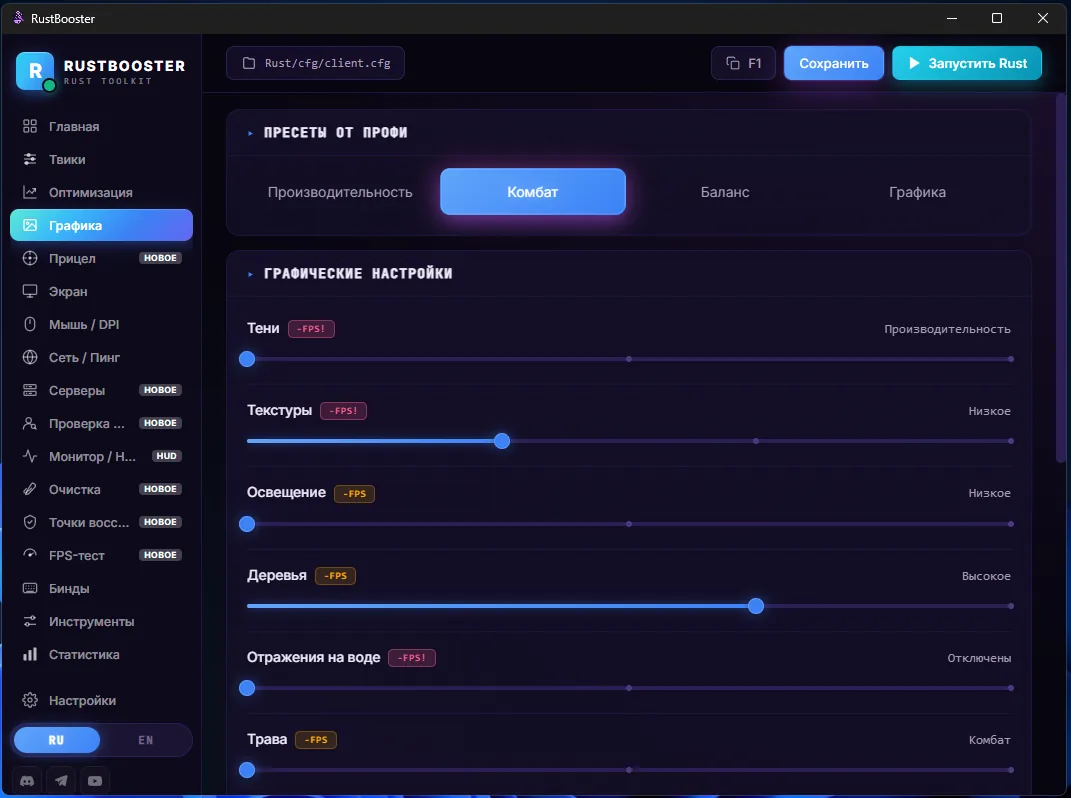Switch the interface language to EN
1071x798 pixels.
(145, 740)
